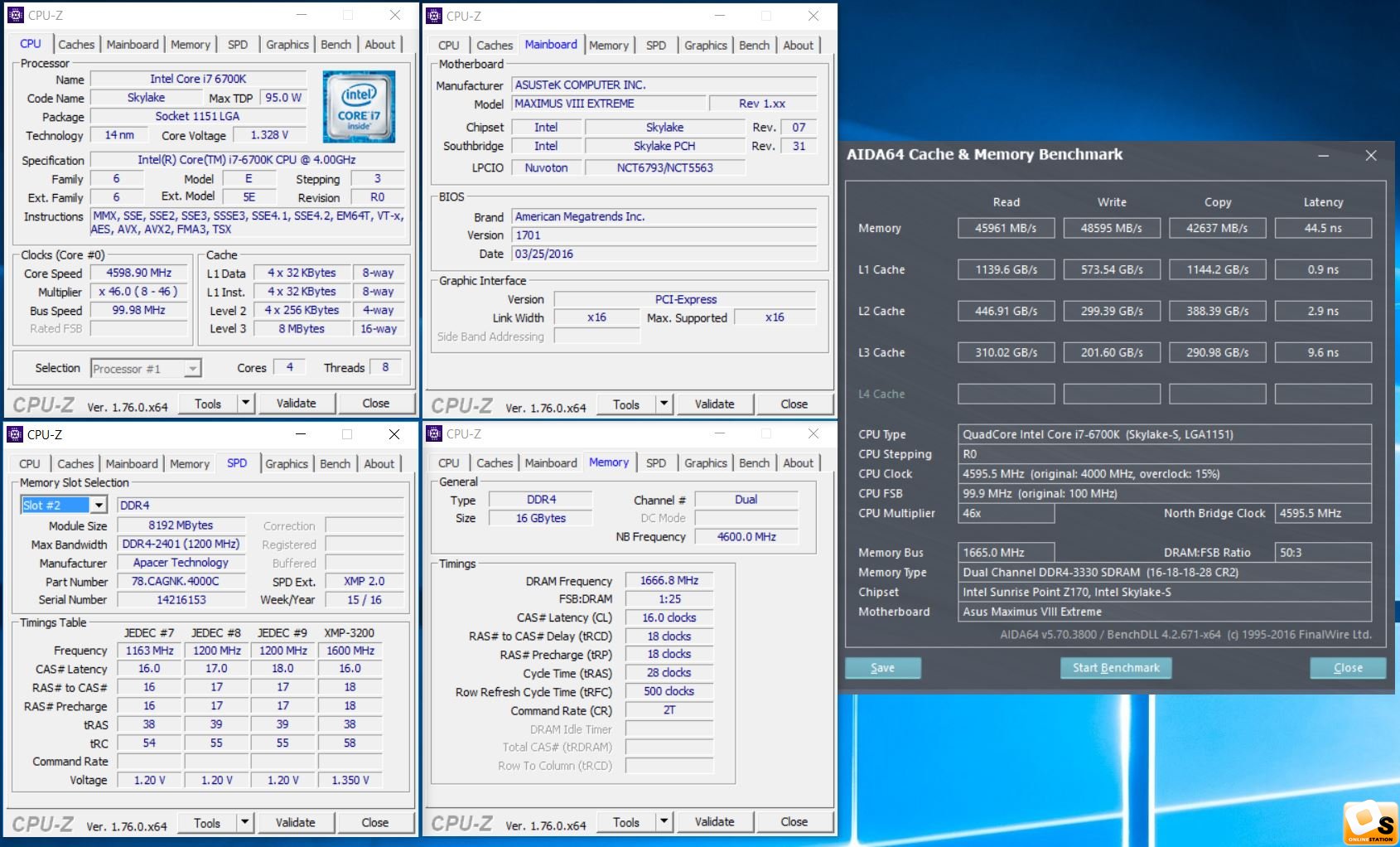Open Tools dropdown arrow in Memory window
Viewport: 1400px width, 847px height.
pyautogui.click(x=664, y=822)
